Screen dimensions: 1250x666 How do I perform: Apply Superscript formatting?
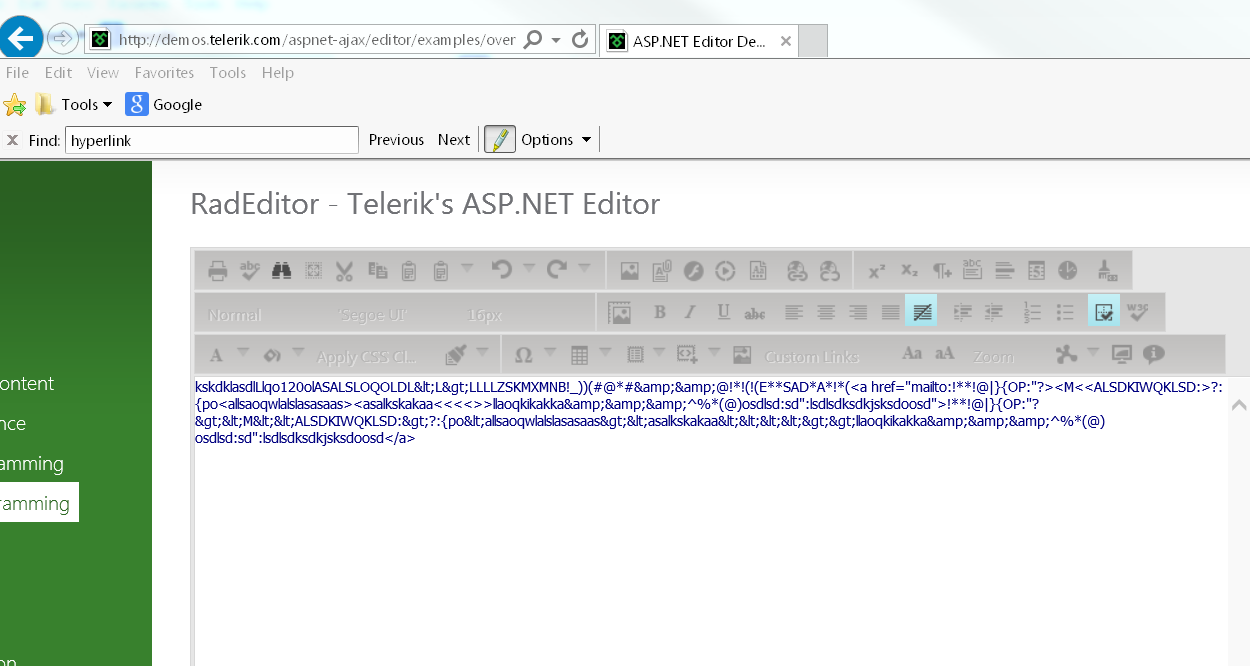877,270
